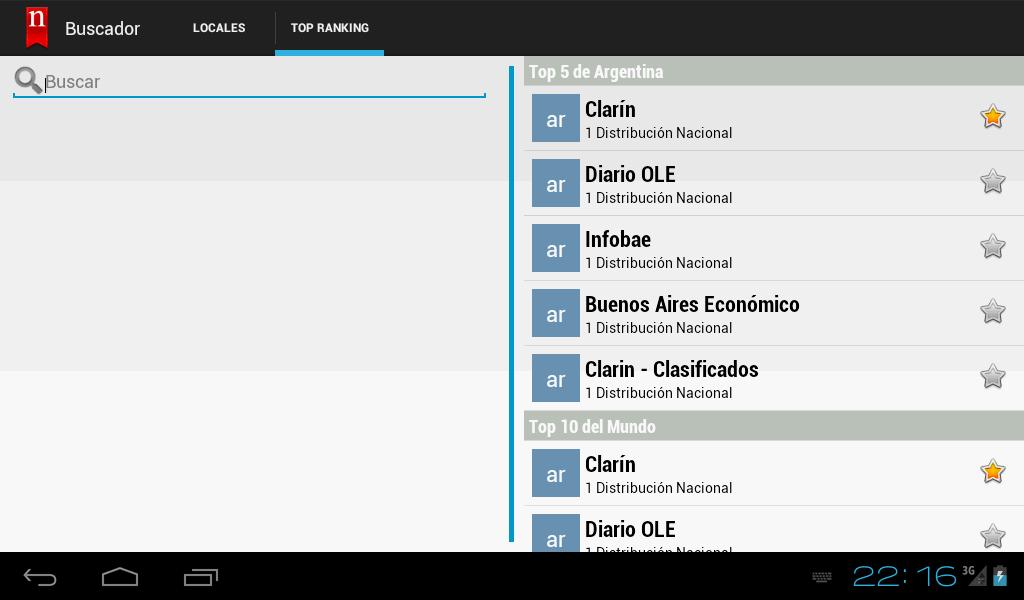Tap the red app logo icon
The image size is (1024, 600).
(37, 27)
